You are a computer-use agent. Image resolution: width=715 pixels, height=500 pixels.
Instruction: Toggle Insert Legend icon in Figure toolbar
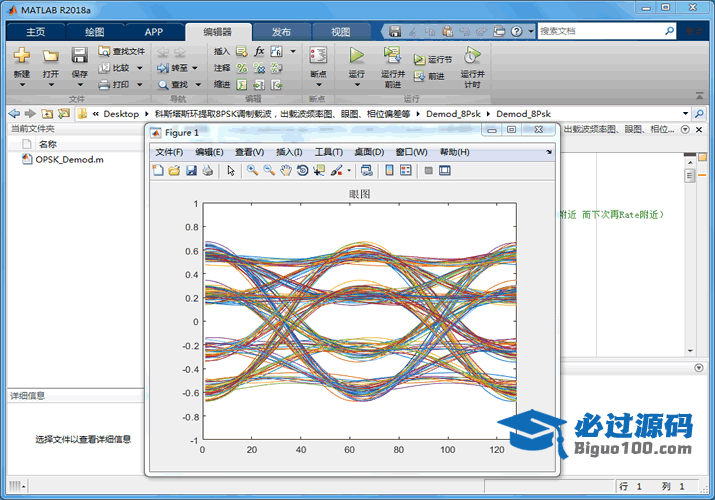click(405, 170)
